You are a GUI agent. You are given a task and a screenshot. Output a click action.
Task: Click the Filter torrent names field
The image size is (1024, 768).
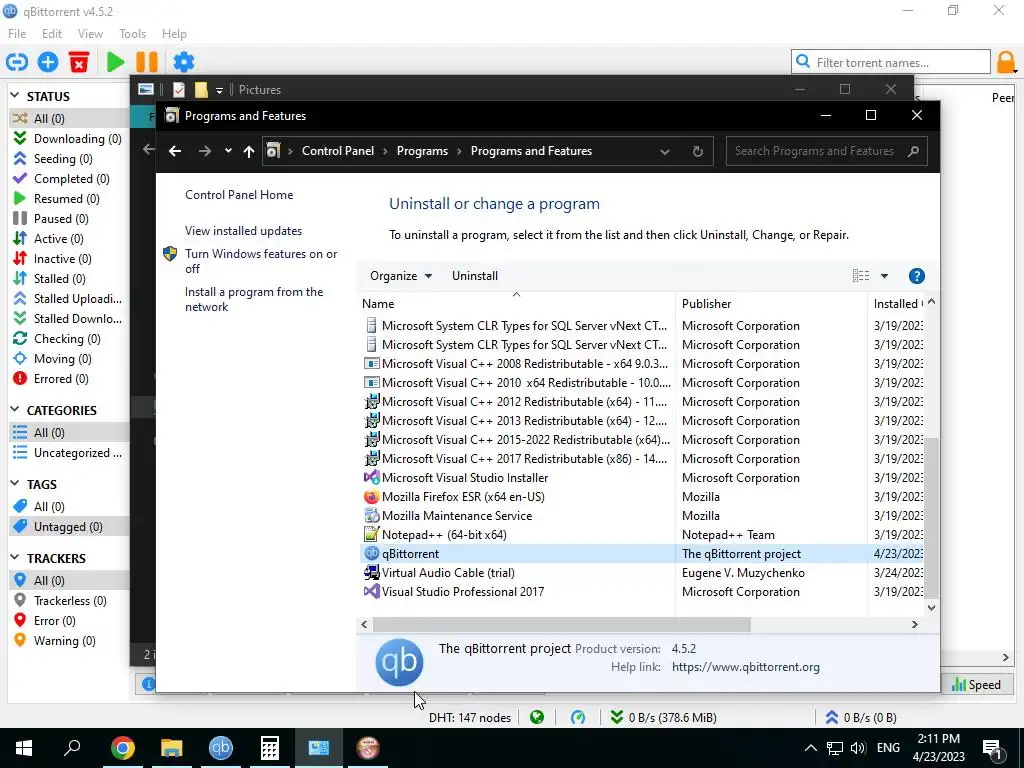click(891, 63)
